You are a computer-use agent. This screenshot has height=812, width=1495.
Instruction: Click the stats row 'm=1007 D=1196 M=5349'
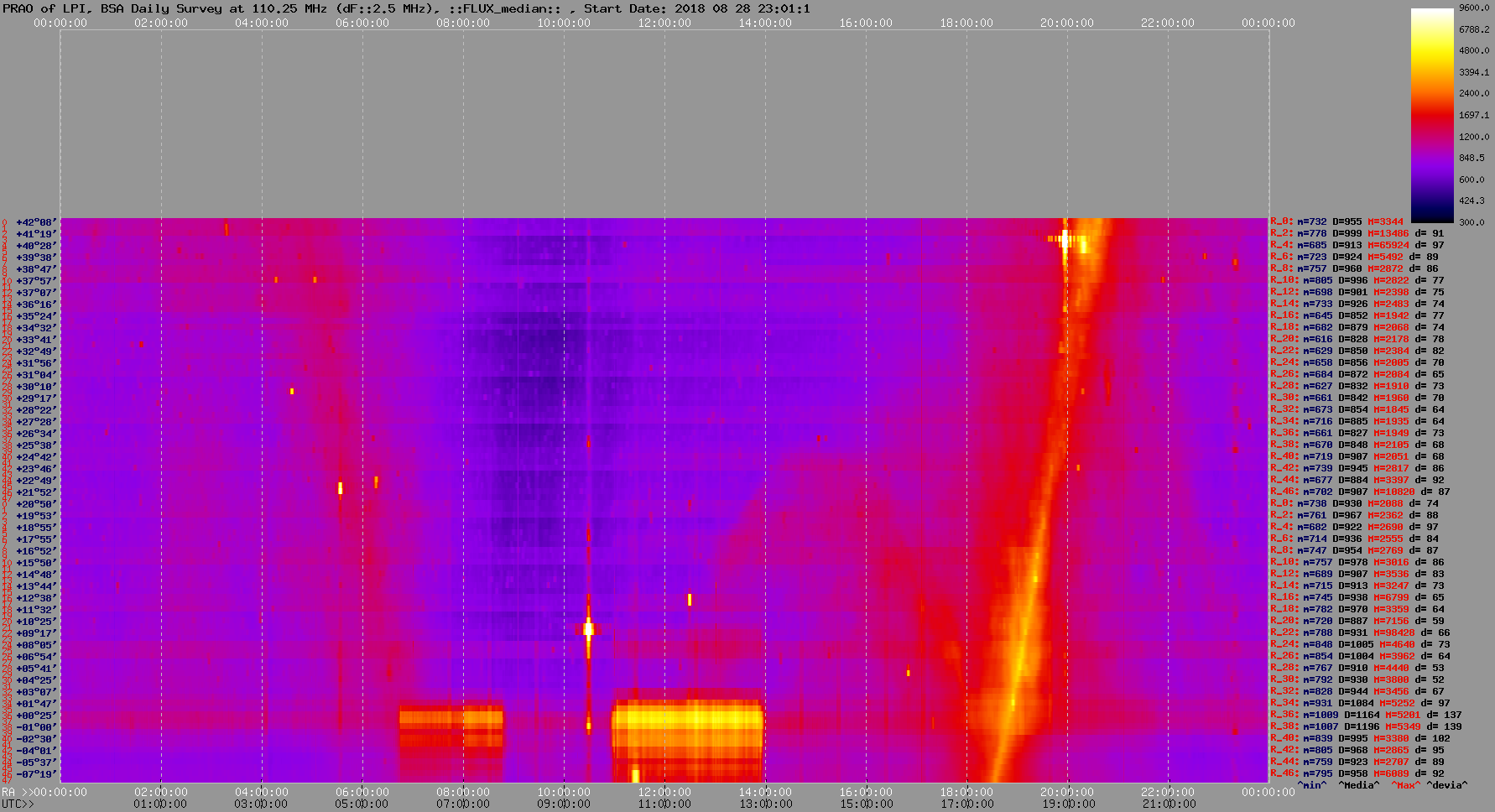[1366, 727]
